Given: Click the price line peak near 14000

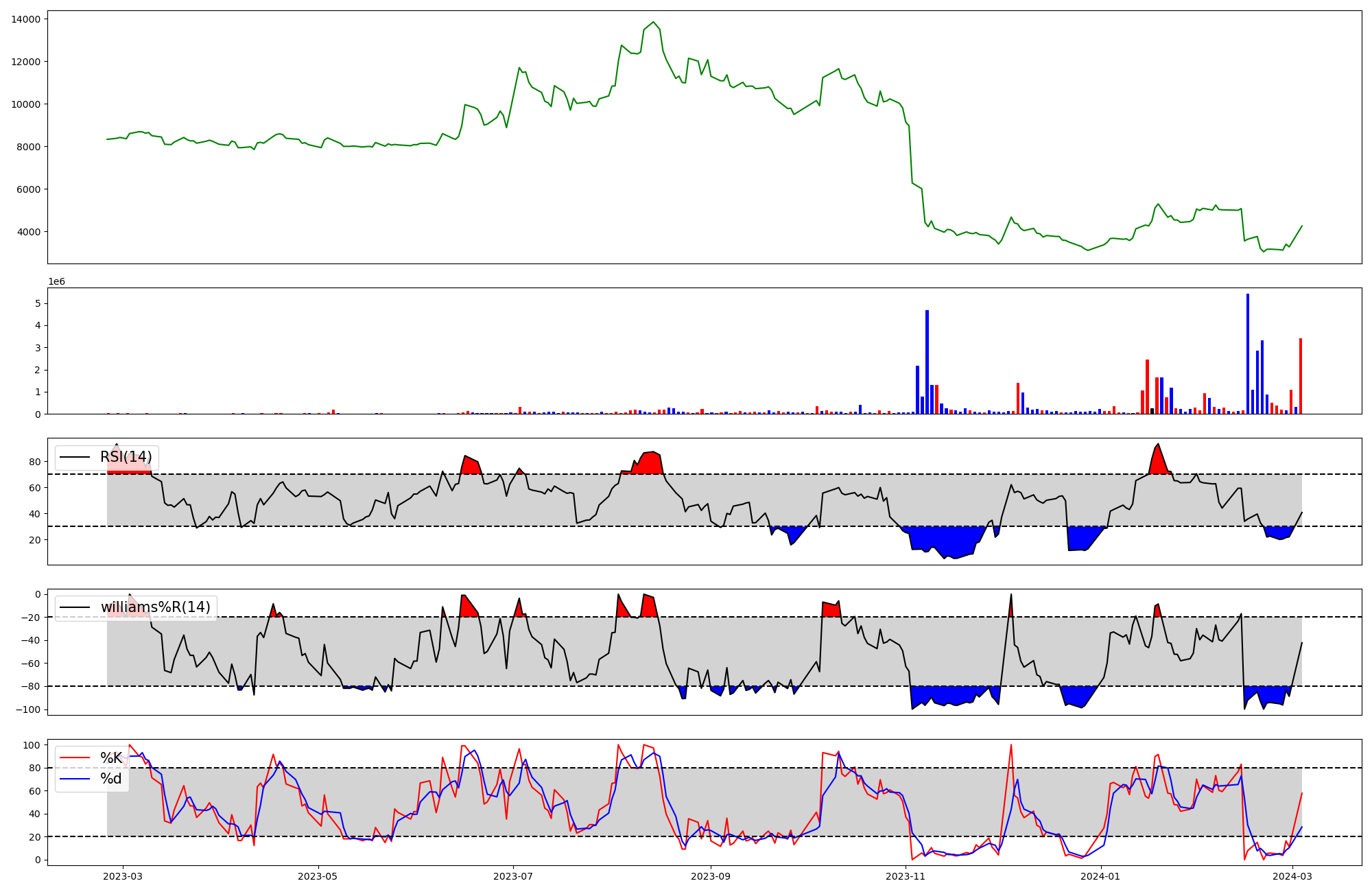Looking at the screenshot, I should point(653,22).
